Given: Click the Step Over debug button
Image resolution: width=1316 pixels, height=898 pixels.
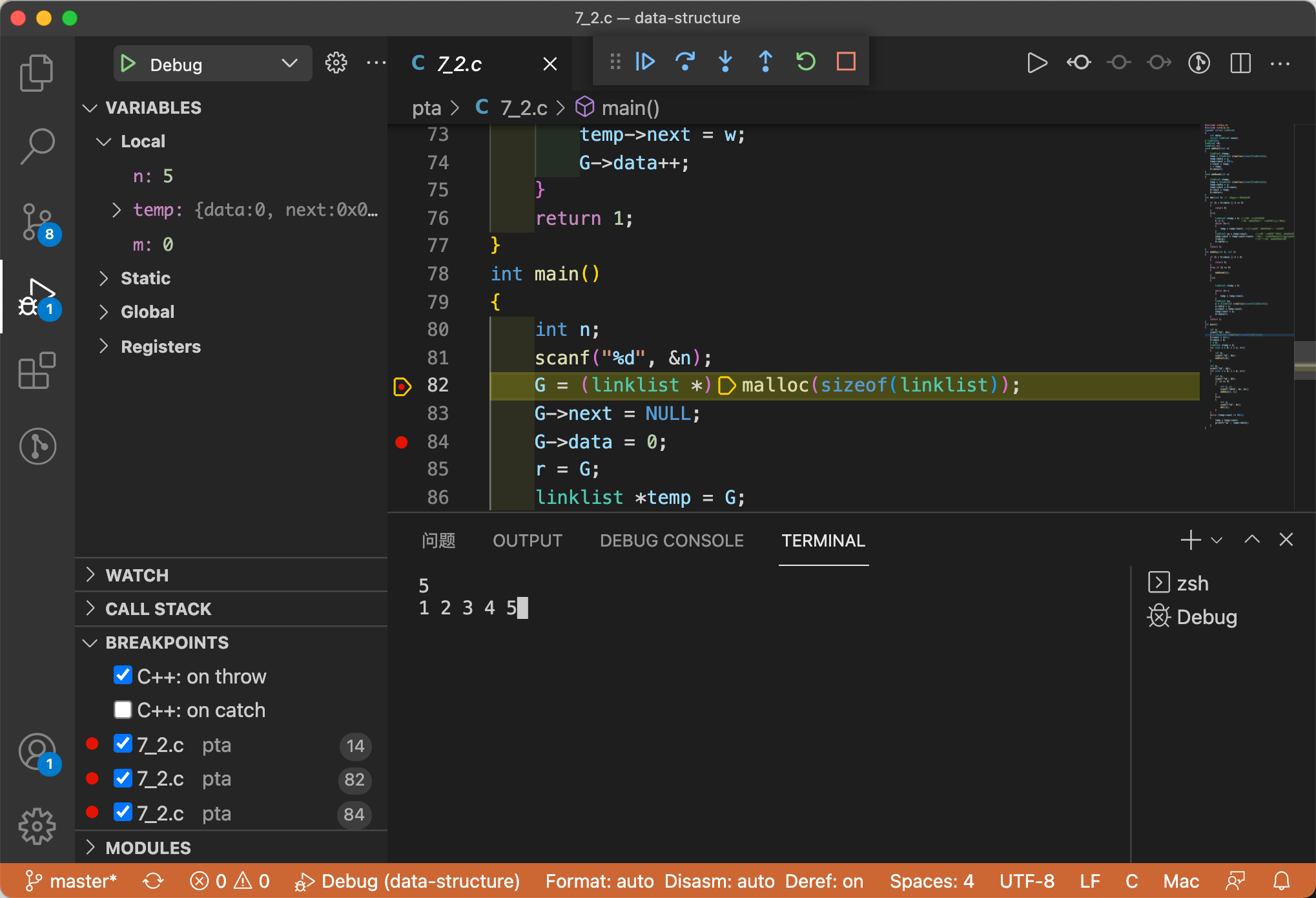Looking at the screenshot, I should pyautogui.click(x=684, y=62).
